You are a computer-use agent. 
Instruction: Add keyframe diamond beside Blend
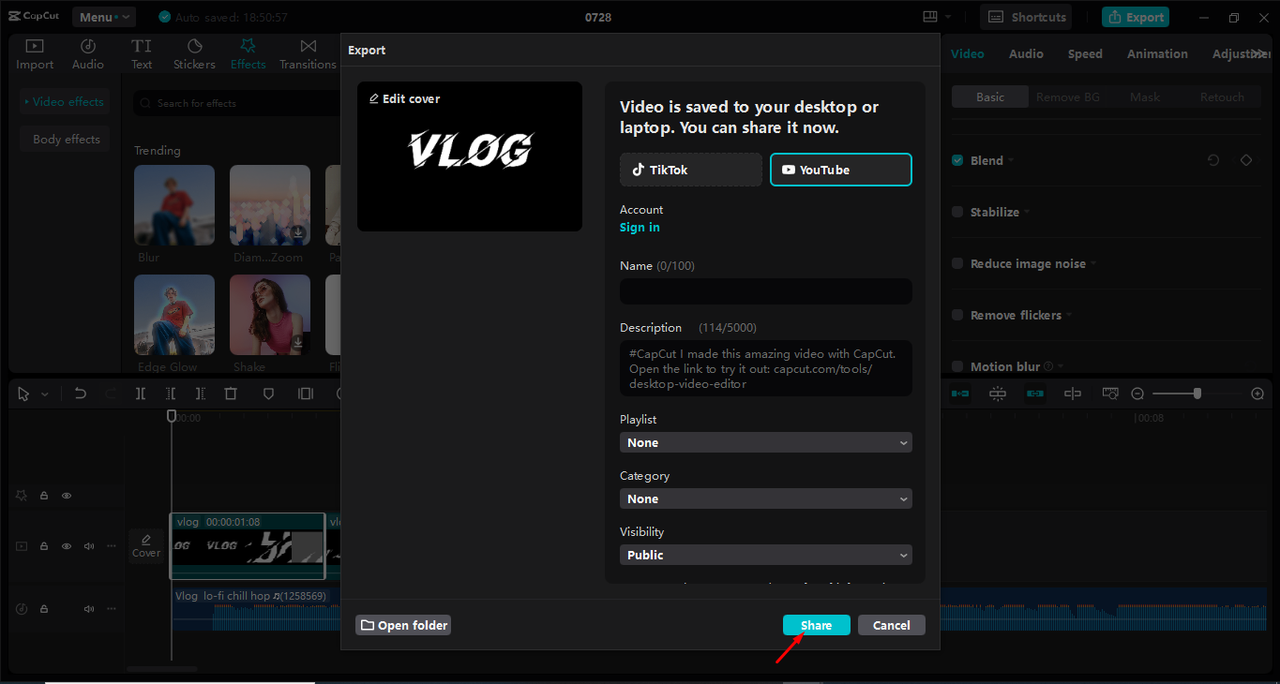(x=1246, y=160)
